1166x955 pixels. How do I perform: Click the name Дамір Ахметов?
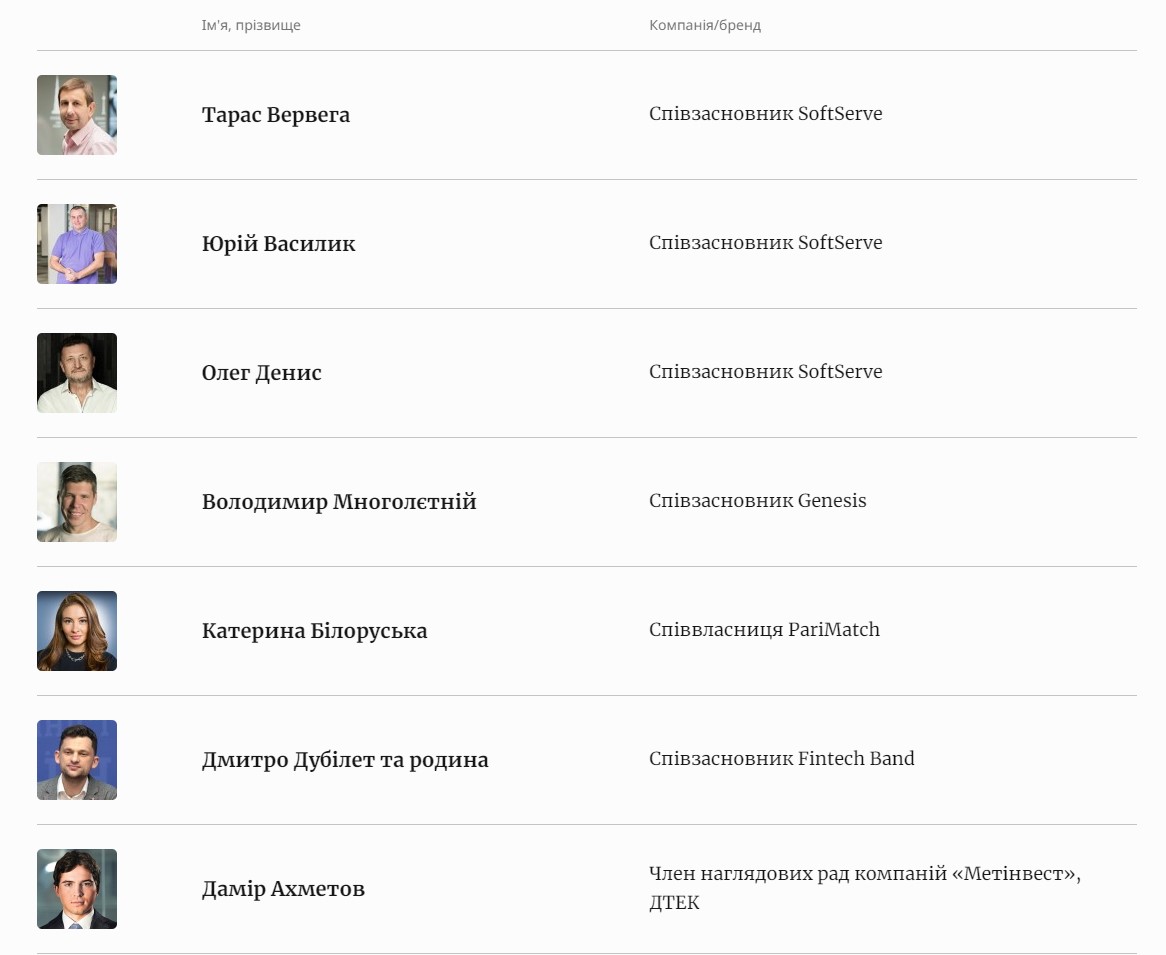283,889
